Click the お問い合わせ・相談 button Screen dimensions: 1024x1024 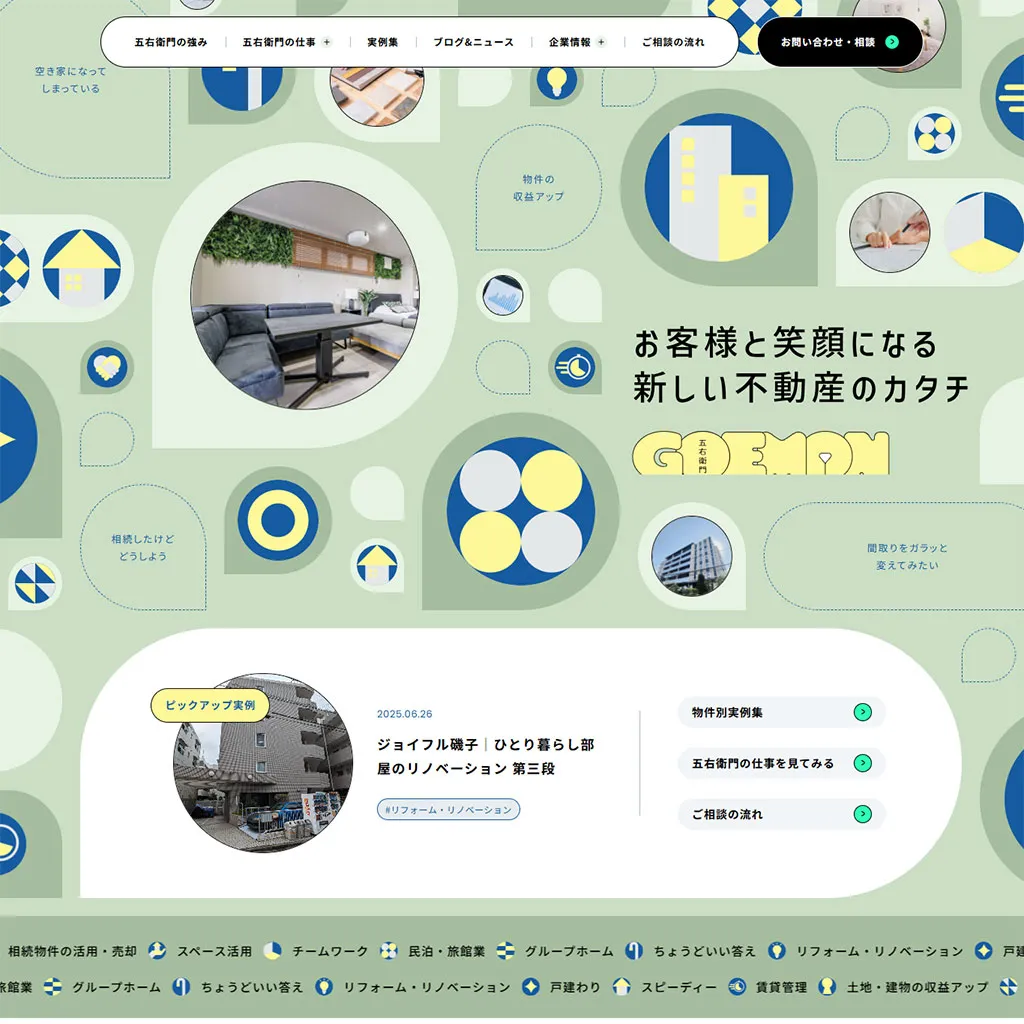838,42
